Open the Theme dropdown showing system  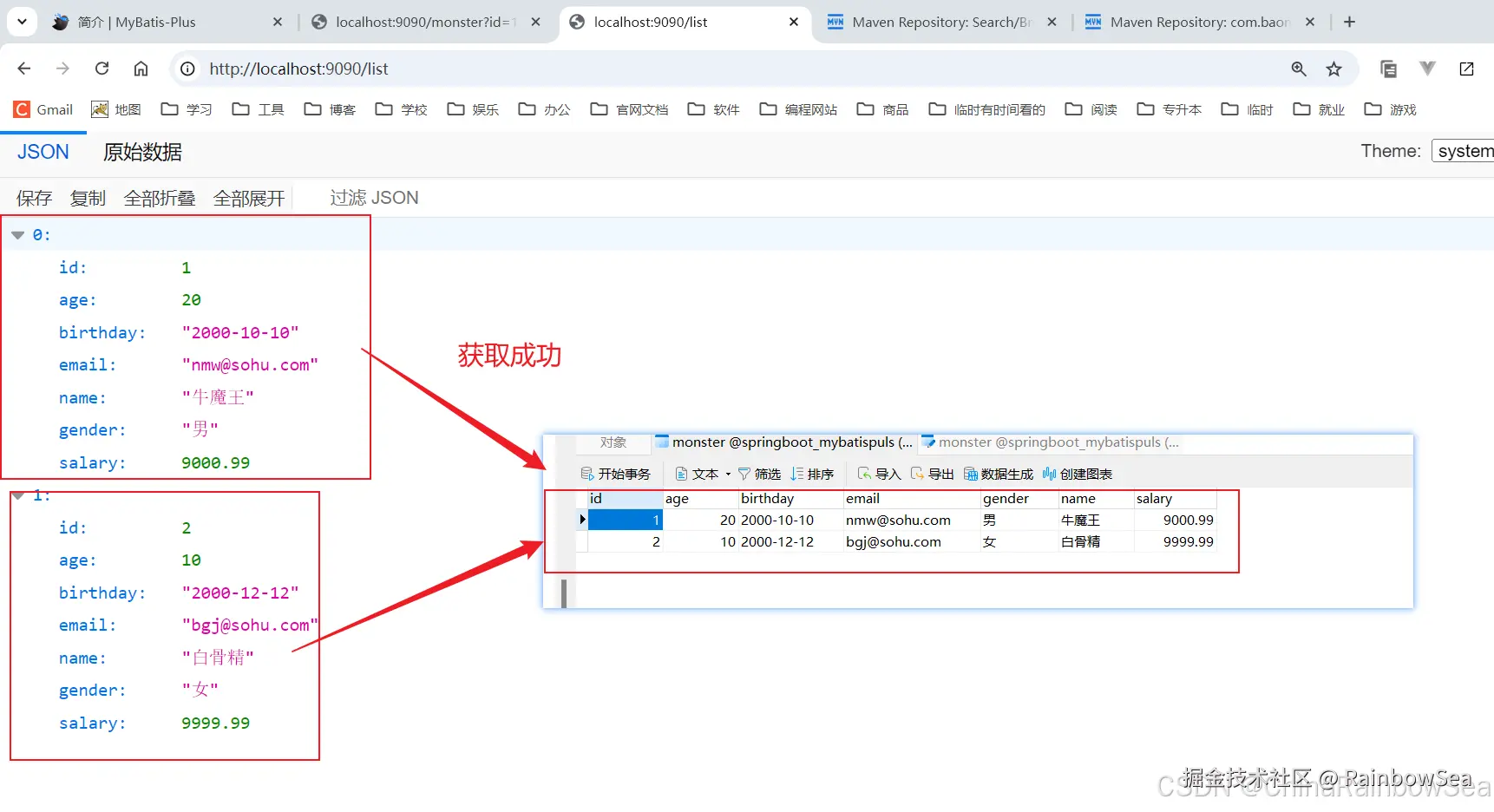tap(1463, 151)
